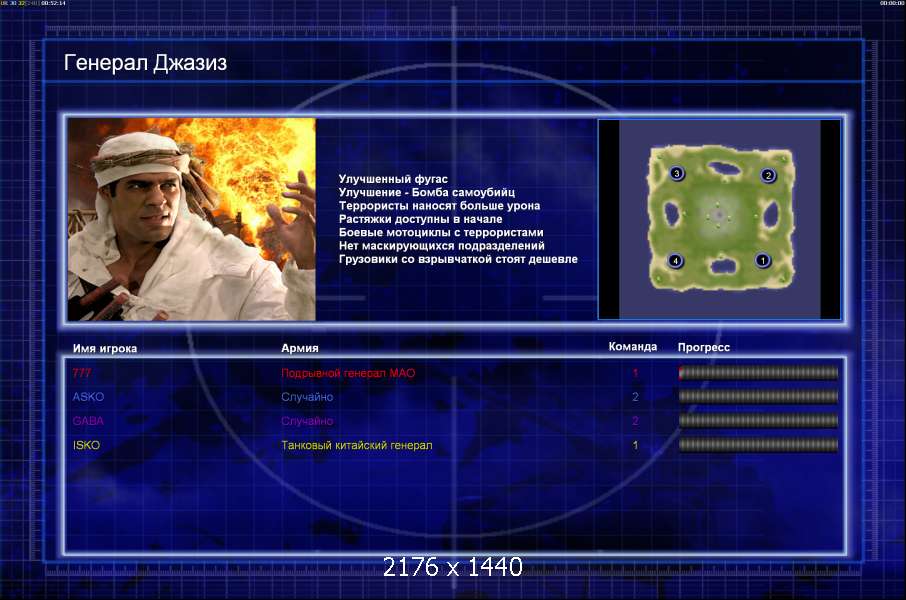906x600 pixels.
Task: Click the progress bar for player GABA
Action: (758, 421)
